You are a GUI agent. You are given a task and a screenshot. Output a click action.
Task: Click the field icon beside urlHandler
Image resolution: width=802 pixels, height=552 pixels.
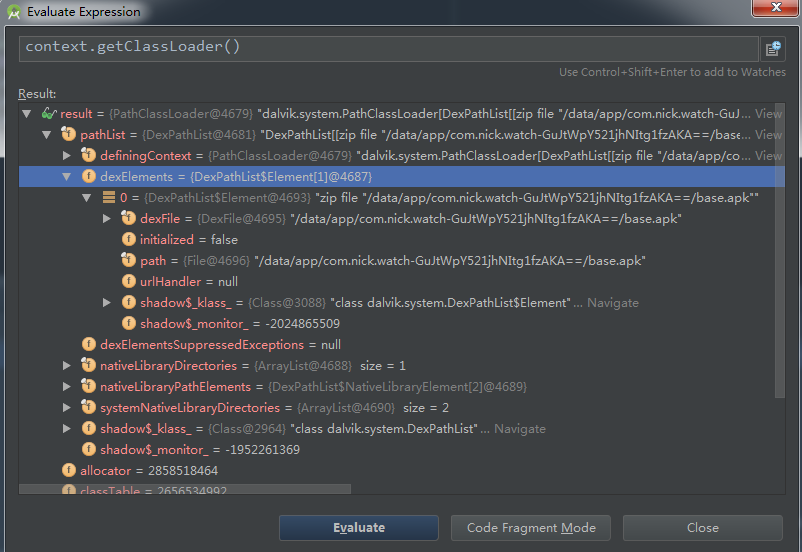pyautogui.click(x=128, y=282)
